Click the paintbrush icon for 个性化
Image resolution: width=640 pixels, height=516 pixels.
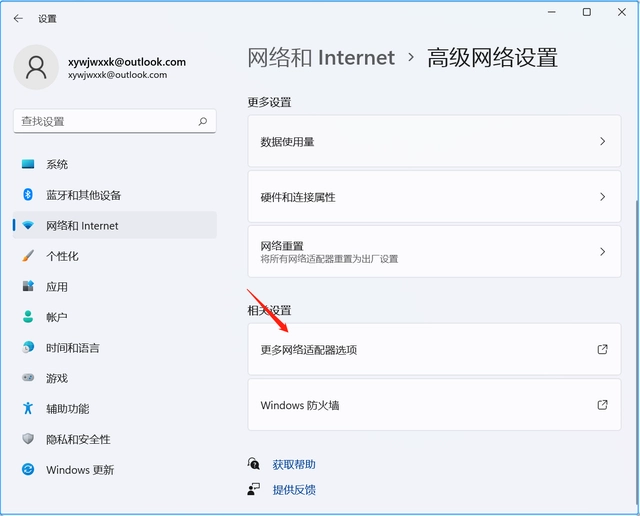(x=28, y=256)
